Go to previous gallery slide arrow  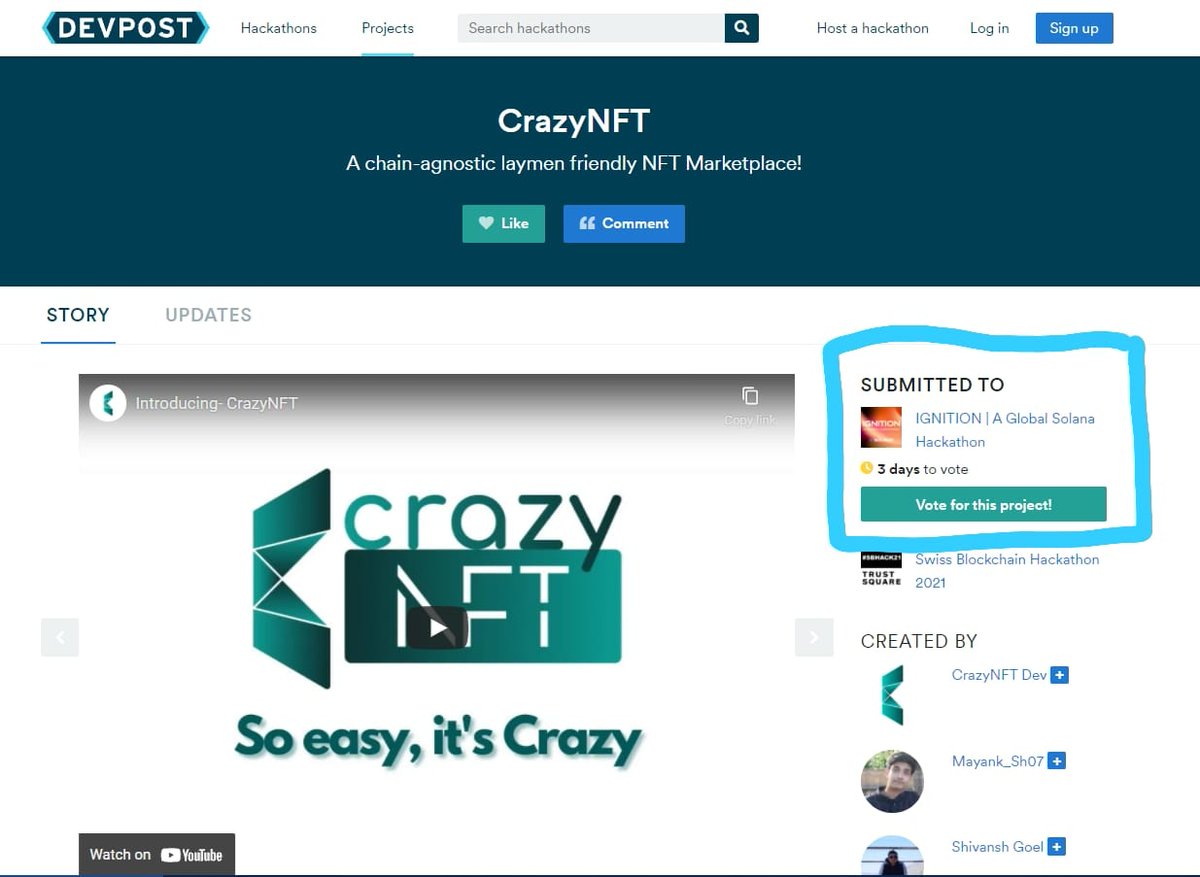pos(60,637)
